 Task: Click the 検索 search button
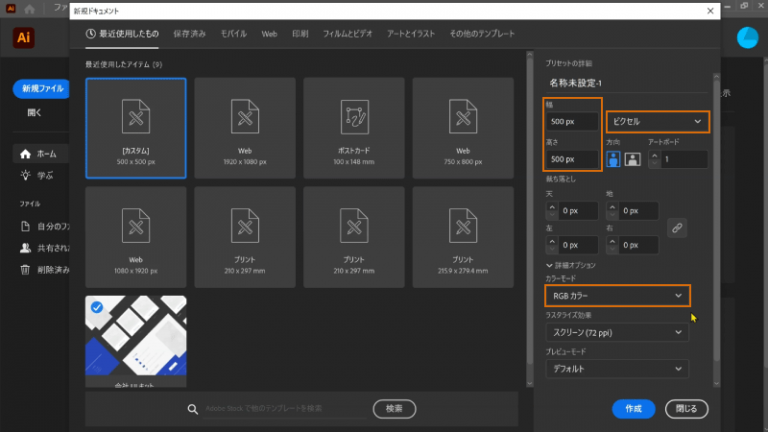tap(394, 408)
